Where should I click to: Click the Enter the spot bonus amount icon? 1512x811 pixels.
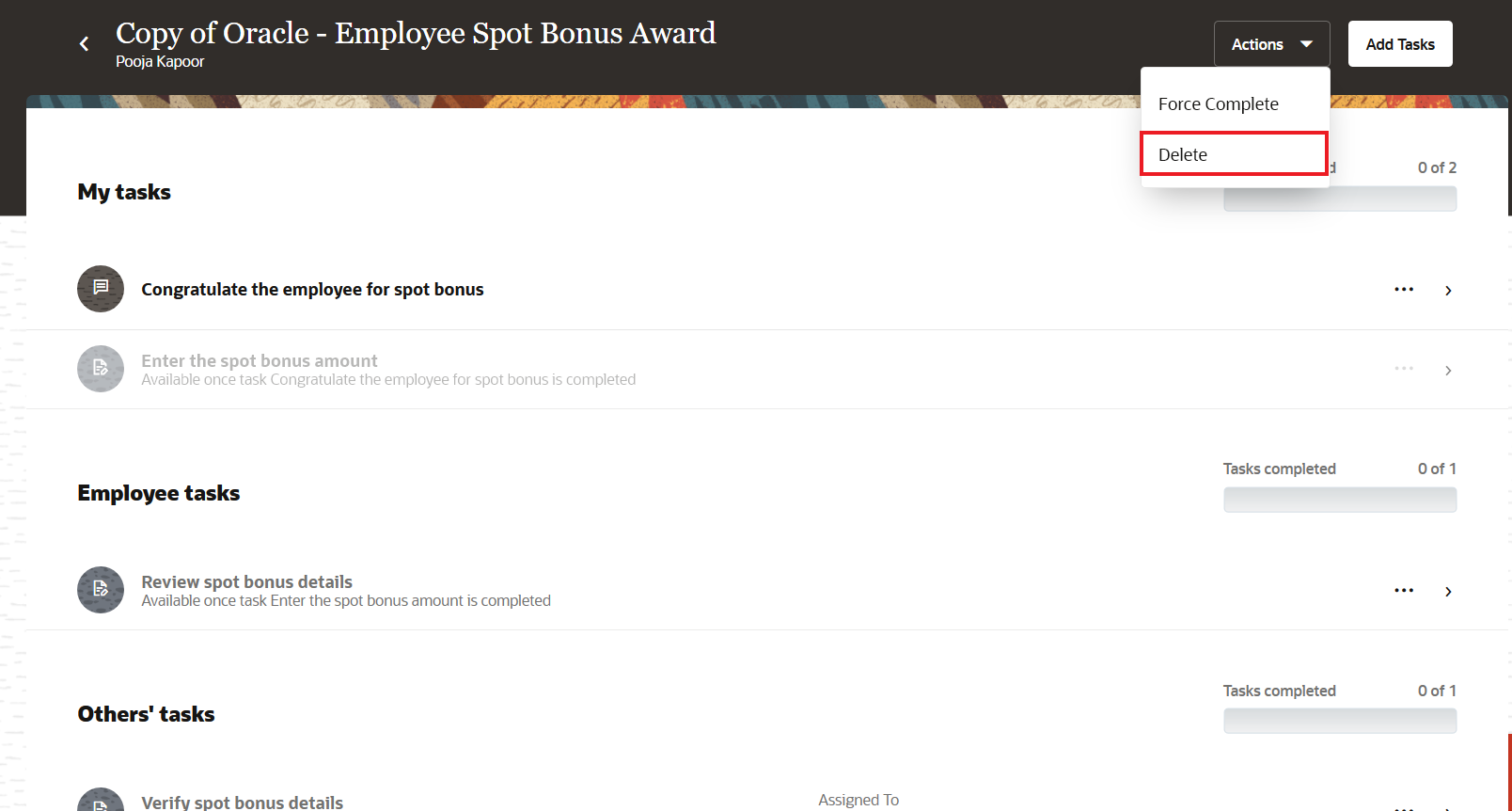(101, 369)
